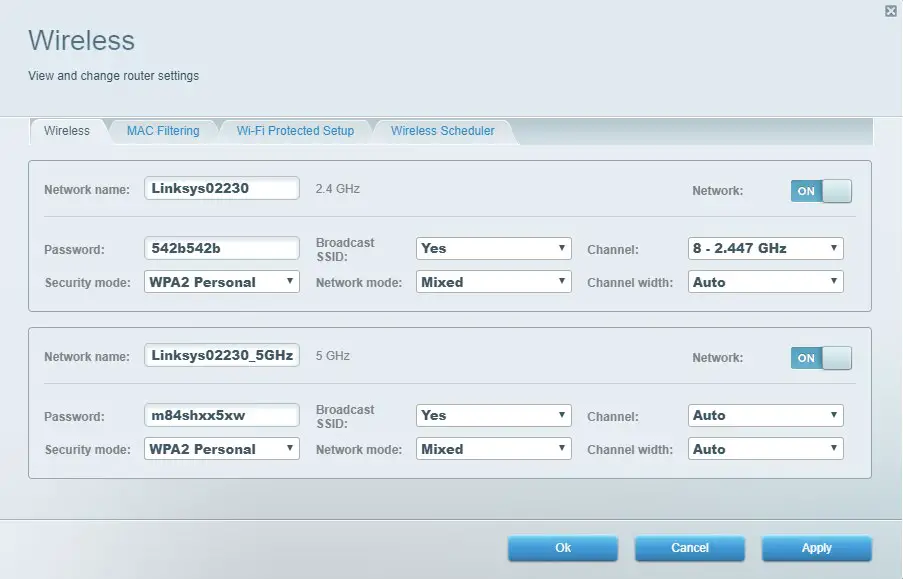
Task: Click the '5 GHz' band label
Action: click(332, 356)
